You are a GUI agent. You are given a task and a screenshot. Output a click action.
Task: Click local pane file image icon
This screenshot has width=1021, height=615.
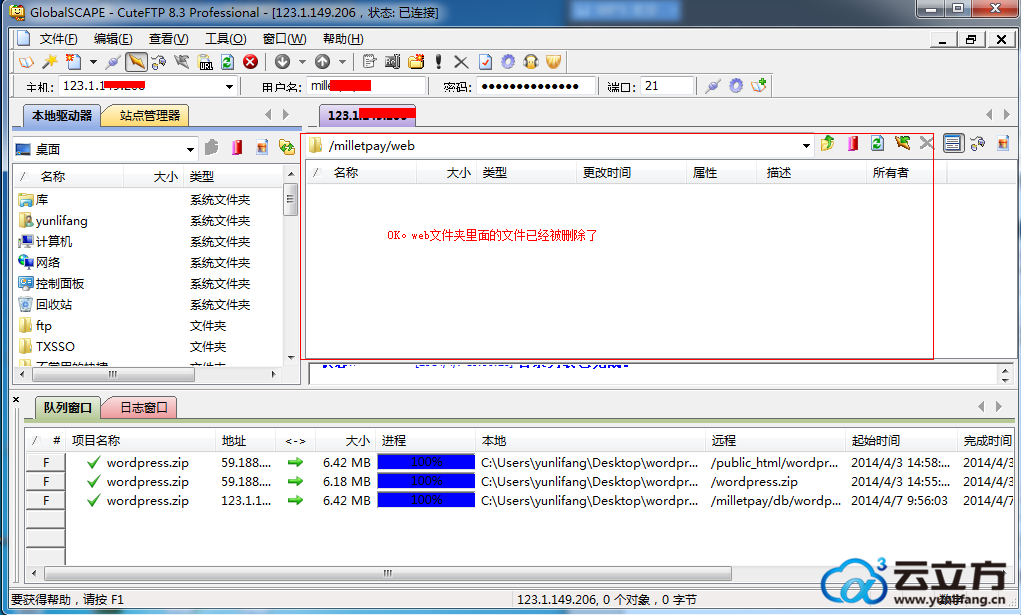(x=262, y=148)
